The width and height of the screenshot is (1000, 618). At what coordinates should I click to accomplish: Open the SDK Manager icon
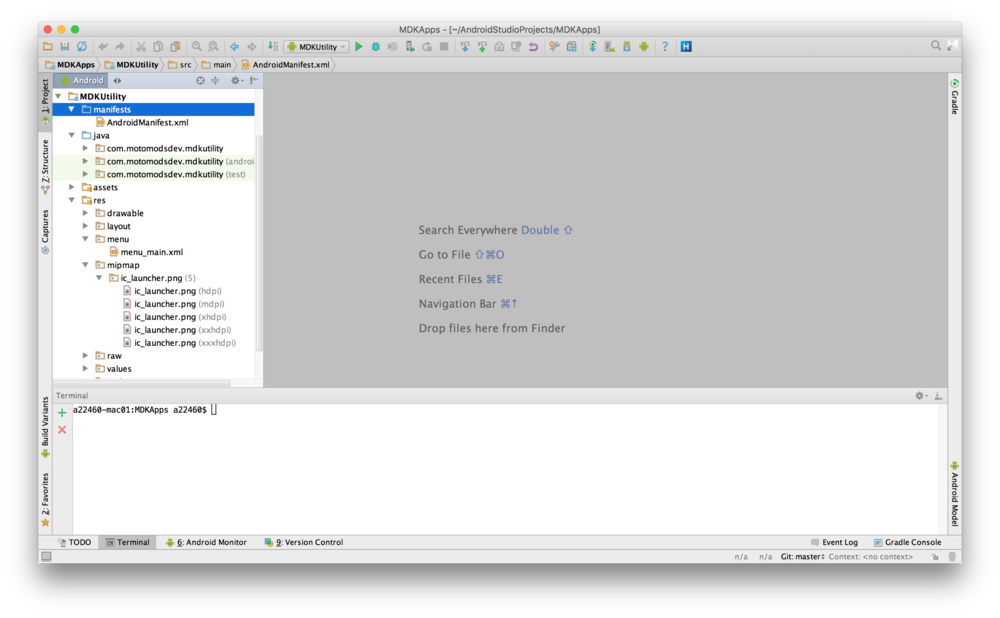627,47
